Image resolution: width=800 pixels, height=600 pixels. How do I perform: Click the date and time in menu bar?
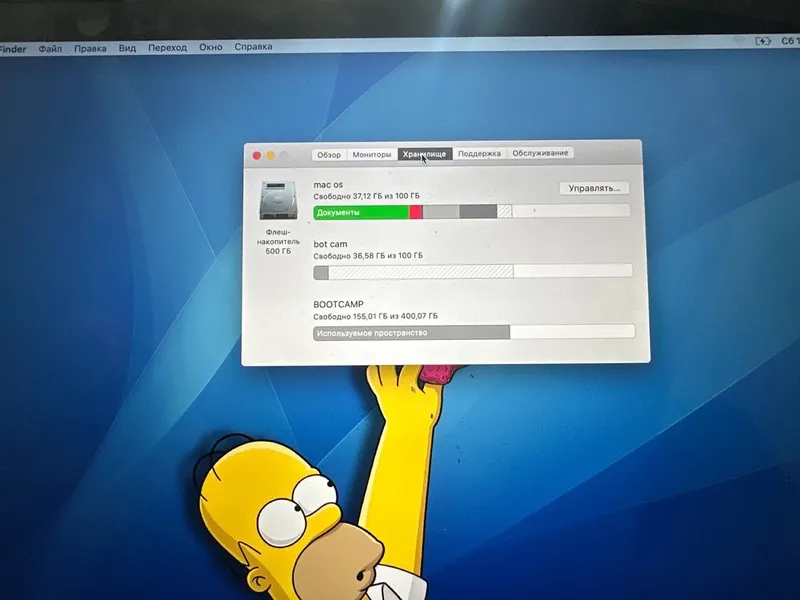tap(791, 41)
